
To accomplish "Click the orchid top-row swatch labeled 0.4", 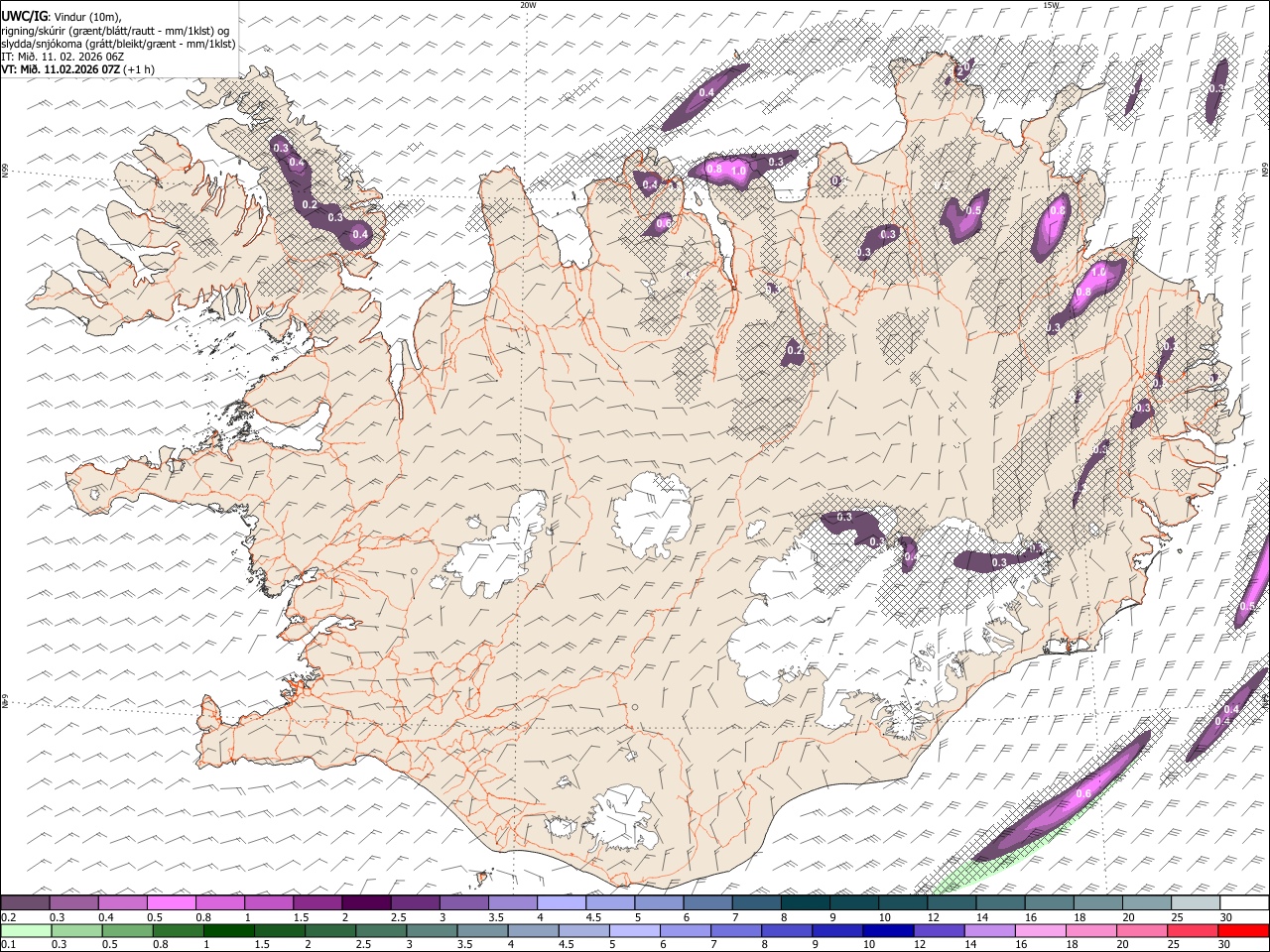I will point(122,902).
